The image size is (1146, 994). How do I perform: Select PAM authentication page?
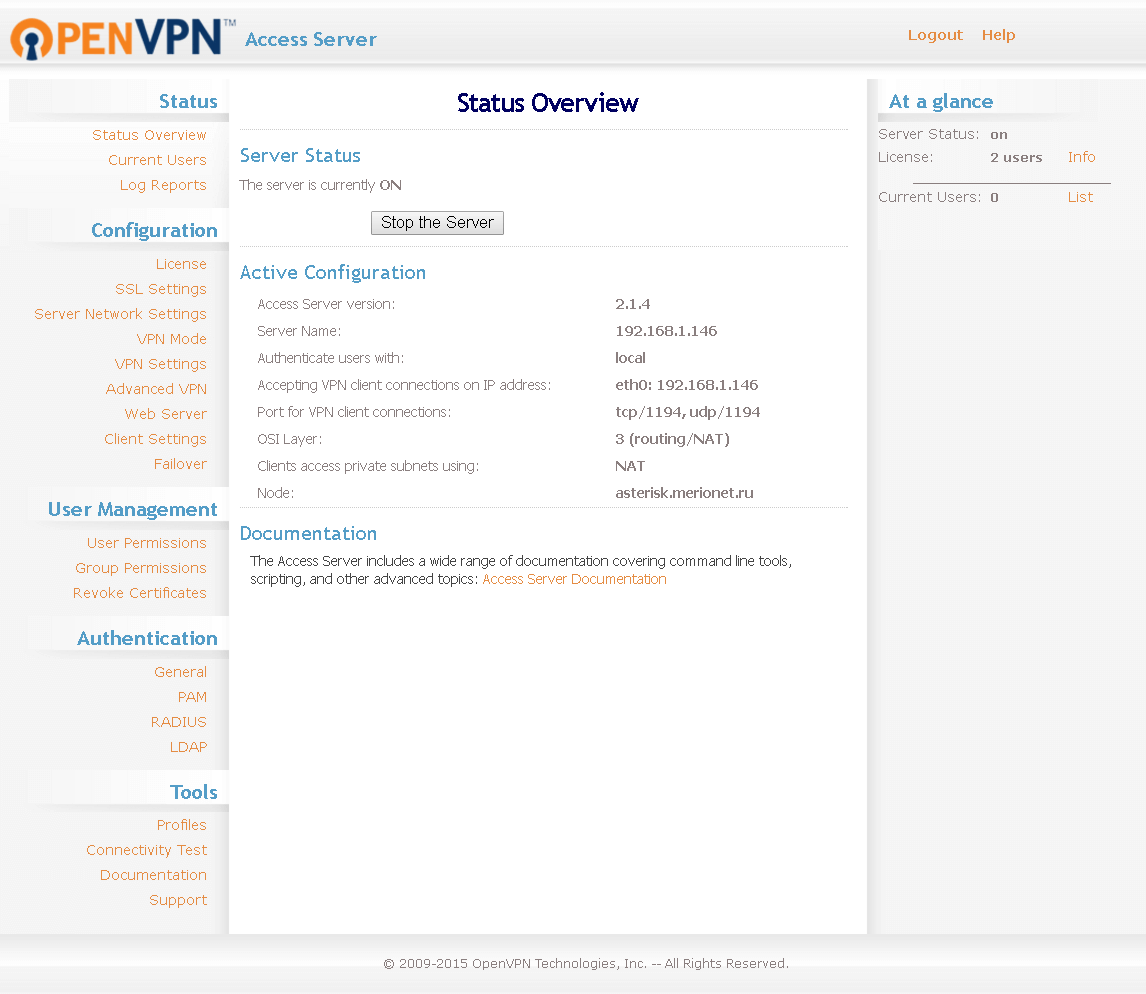(192, 697)
